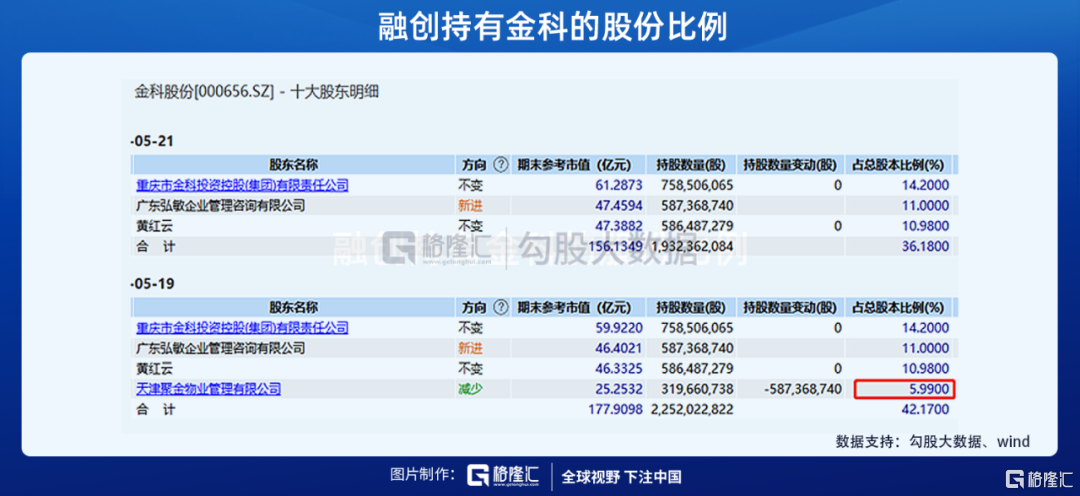The width and height of the screenshot is (1080, 496).
Task: Click 10.9800 in the 05-21 table
Action: (x=926, y=226)
